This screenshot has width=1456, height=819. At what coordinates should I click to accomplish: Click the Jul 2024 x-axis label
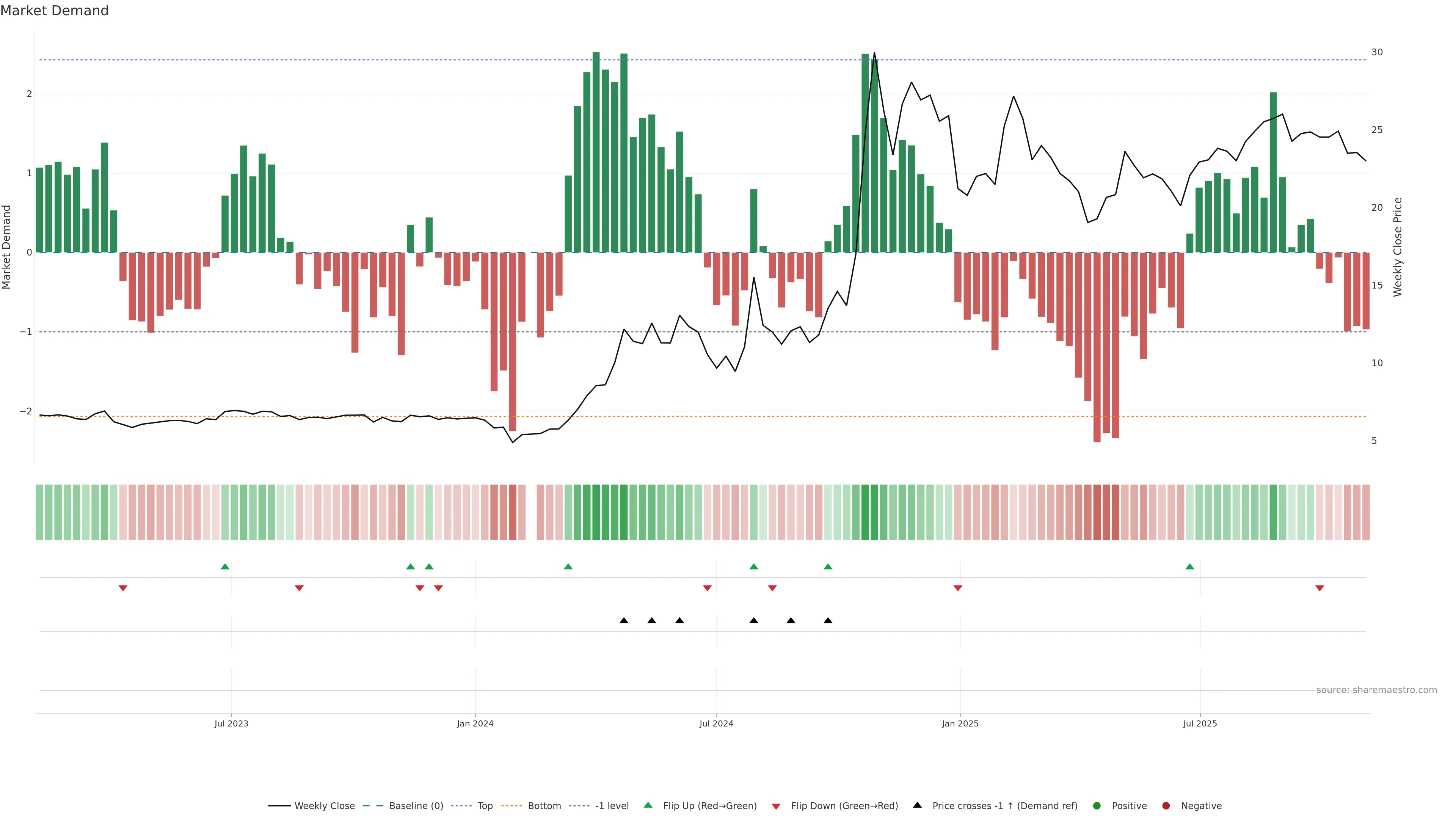[716, 723]
